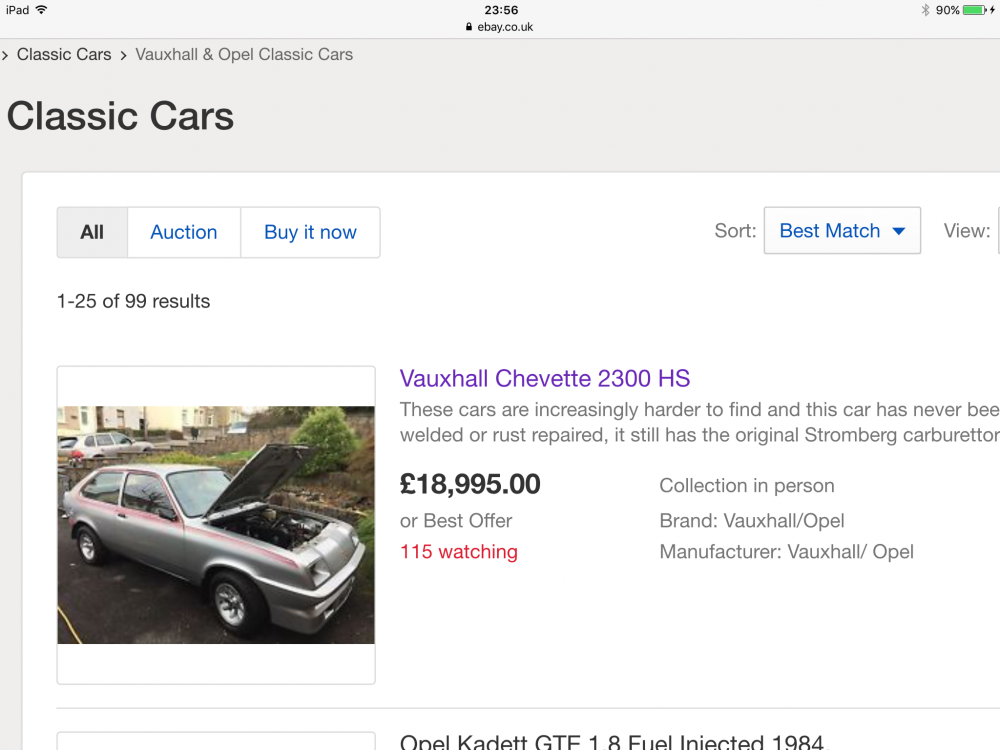Switch to the Buy it now tab
The height and width of the screenshot is (750, 1000).
tap(310, 232)
